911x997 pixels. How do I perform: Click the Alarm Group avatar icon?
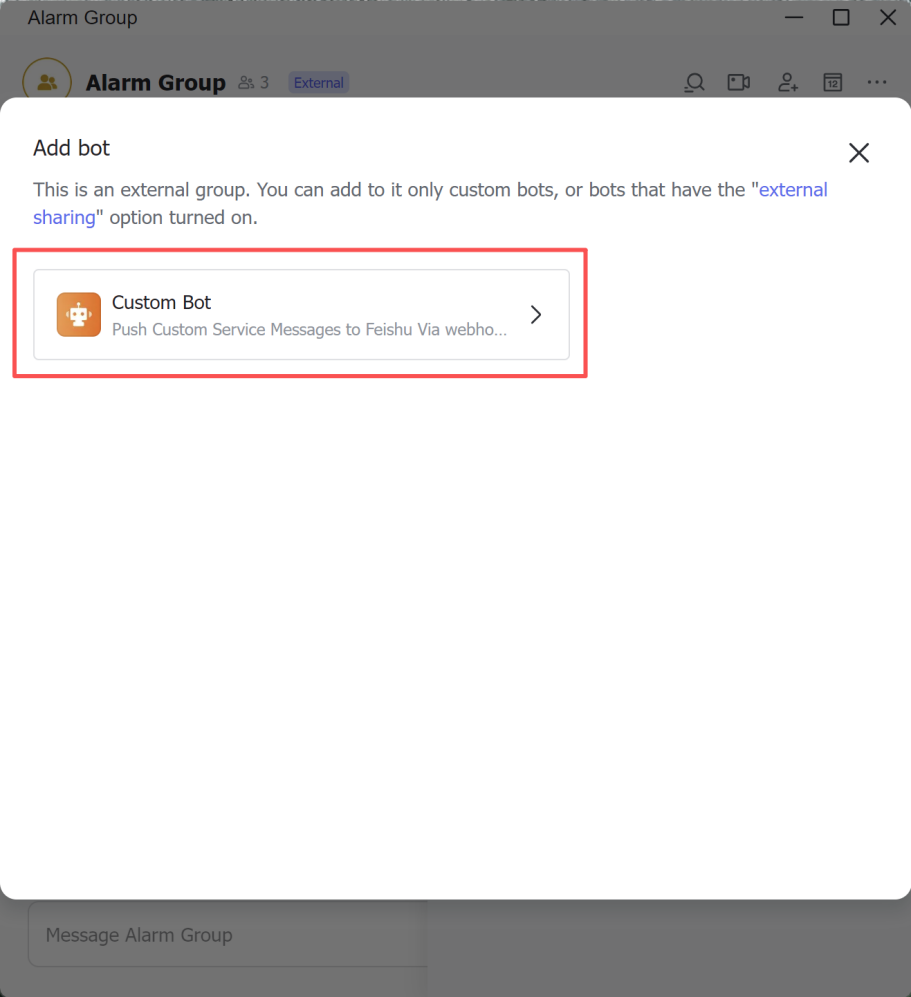pos(46,82)
